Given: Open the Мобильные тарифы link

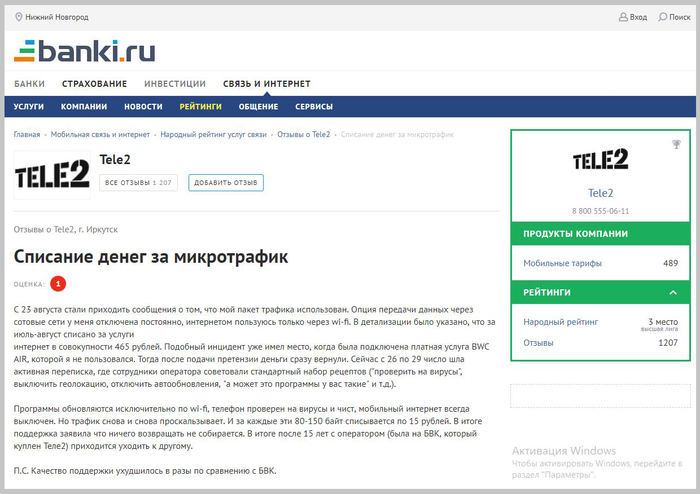Looking at the screenshot, I should tap(562, 263).
